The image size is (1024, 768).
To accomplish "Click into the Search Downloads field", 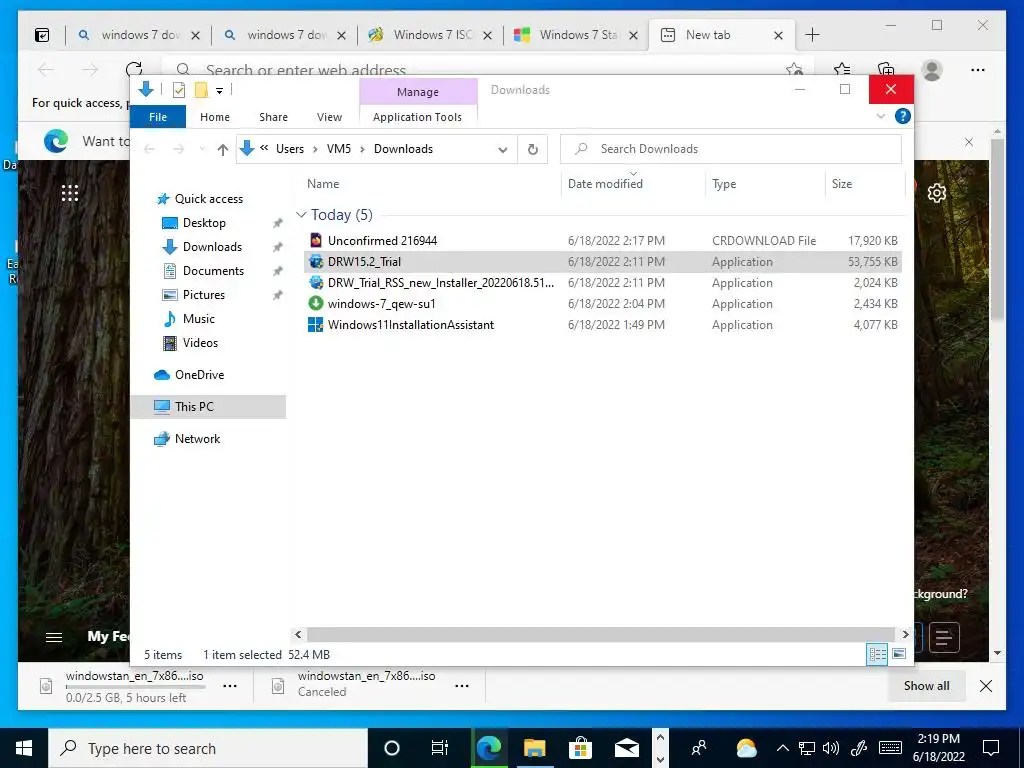I will point(731,149).
